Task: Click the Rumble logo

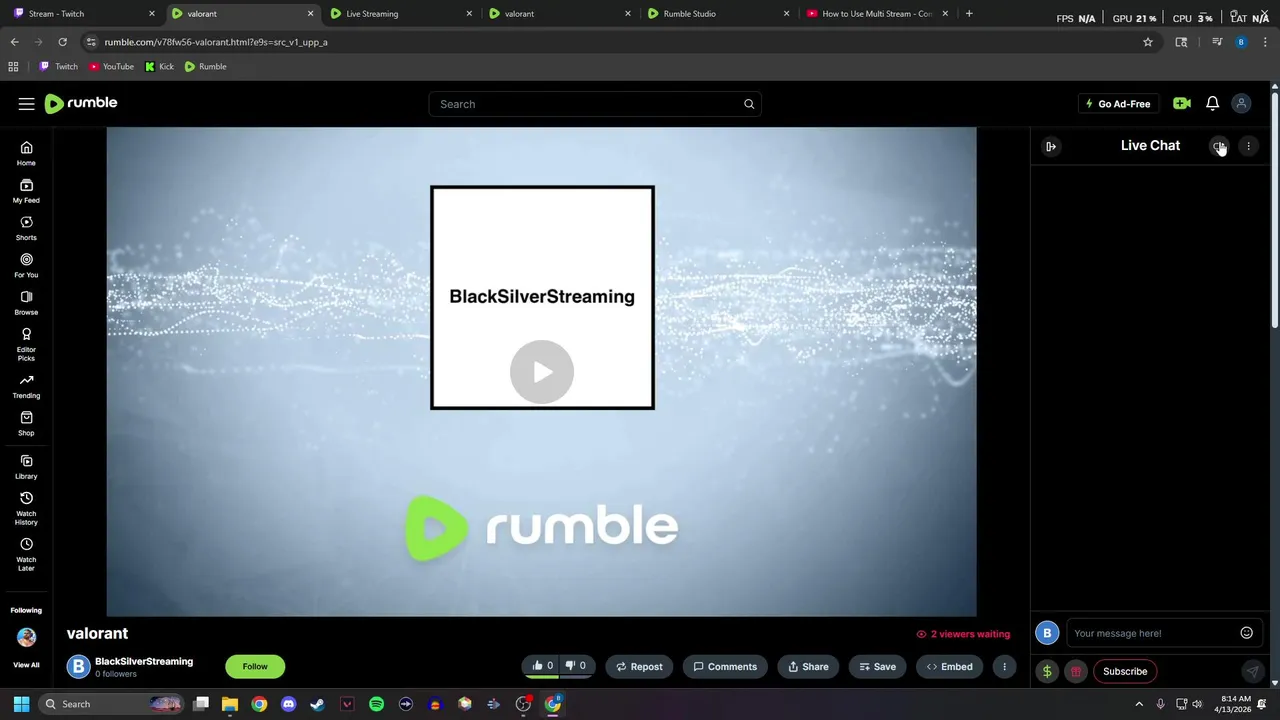Action: 81,104
